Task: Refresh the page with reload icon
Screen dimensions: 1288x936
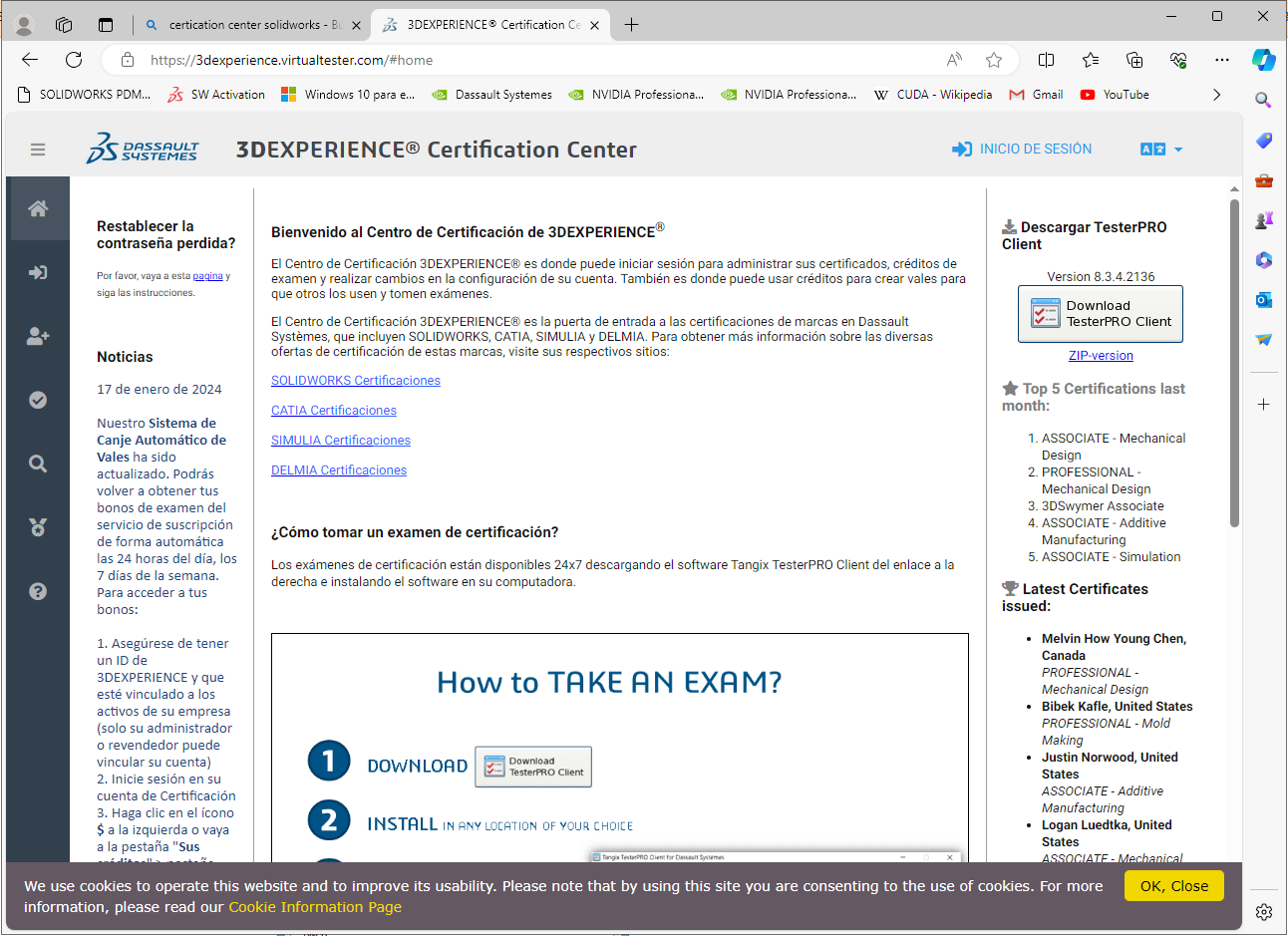Action: coord(74,60)
